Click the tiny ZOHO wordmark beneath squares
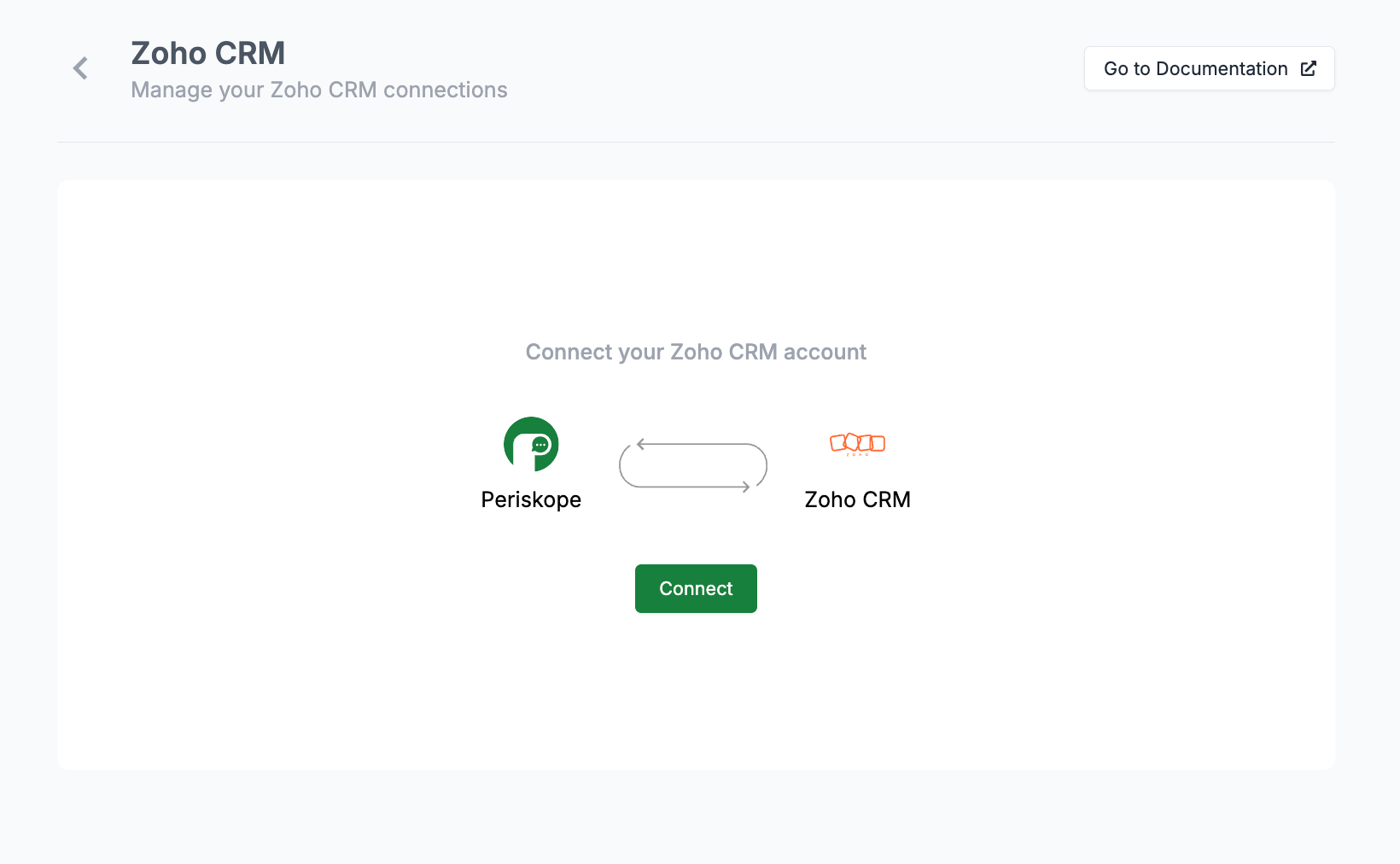Image resolution: width=1400 pixels, height=864 pixels. tap(857, 455)
